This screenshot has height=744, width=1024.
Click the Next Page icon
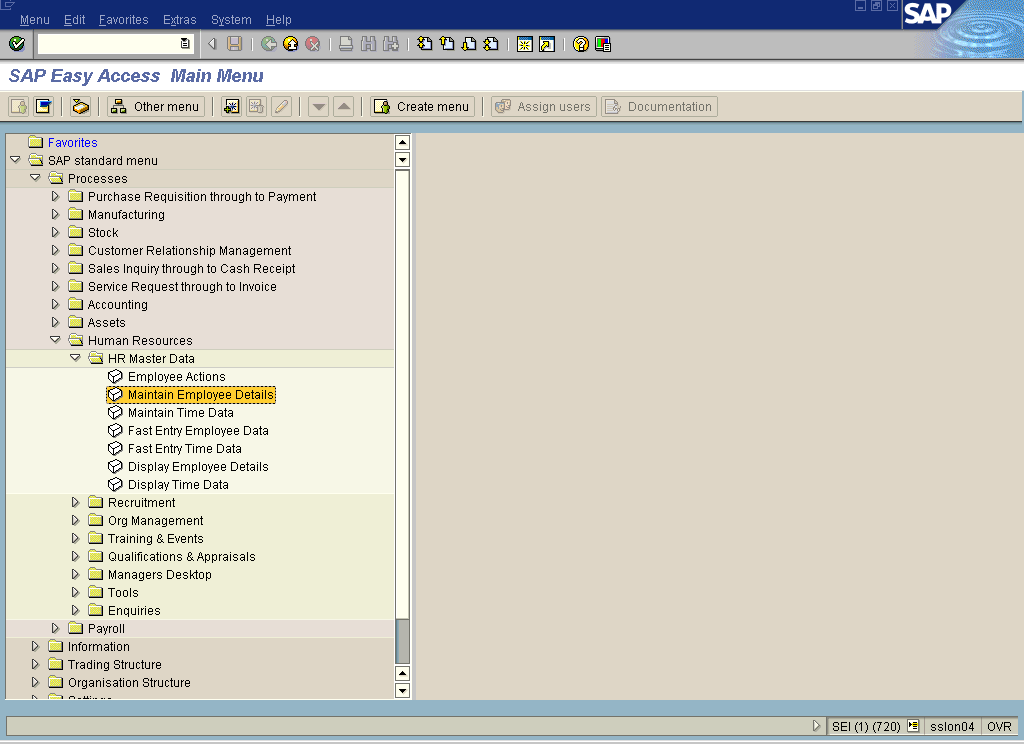click(x=469, y=44)
